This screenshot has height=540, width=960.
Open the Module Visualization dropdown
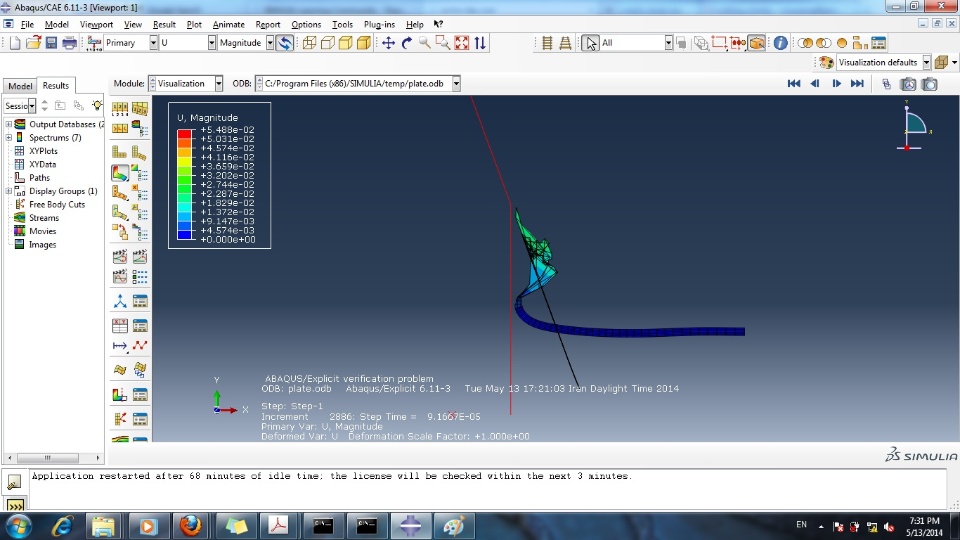pos(219,84)
